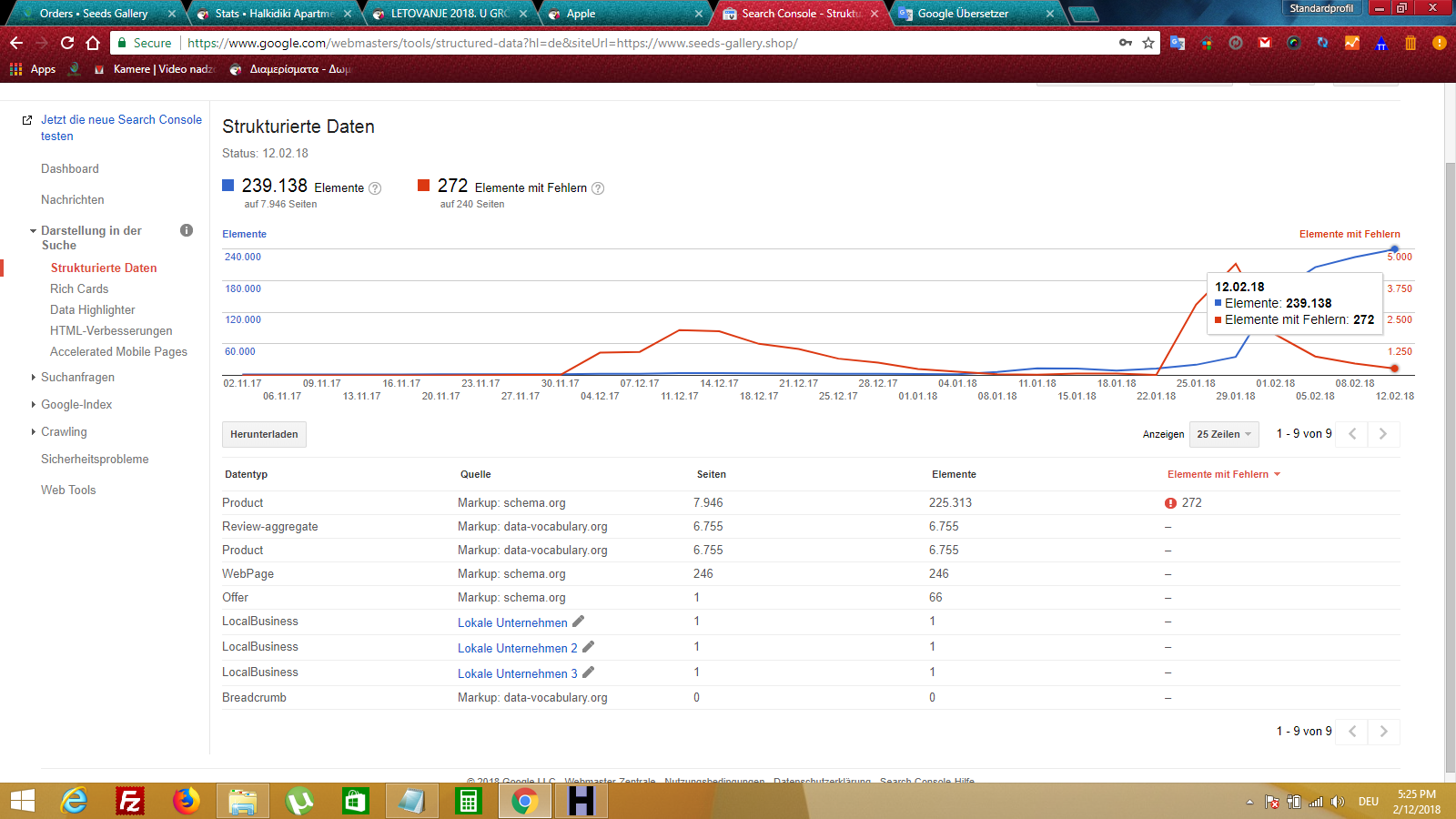Viewport: 1456px width, 819px height.
Task: Switch to the Stats Halkidiki Apartments tab
Action: pyautogui.click(x=275, y=14)
